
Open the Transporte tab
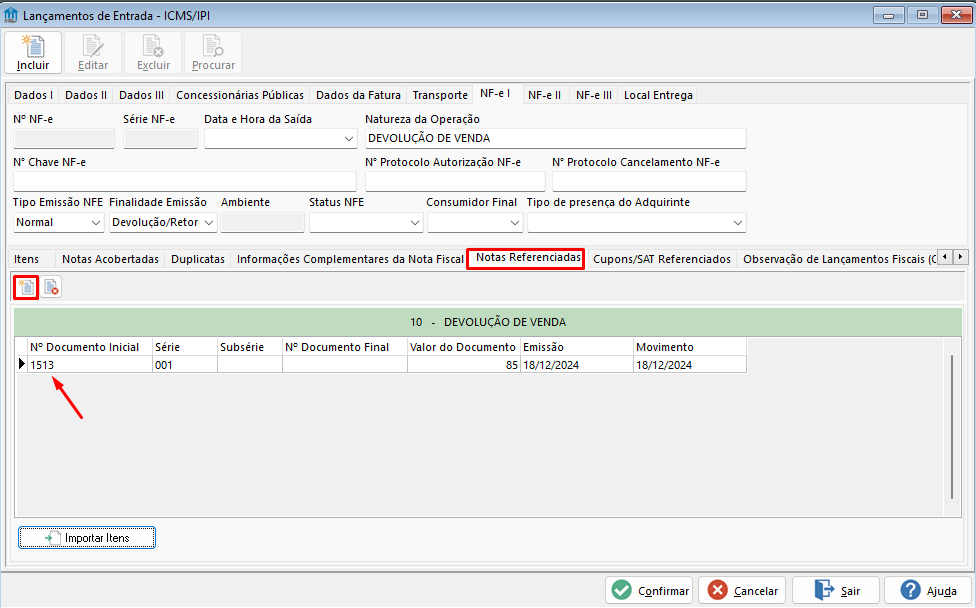point(440,95)
